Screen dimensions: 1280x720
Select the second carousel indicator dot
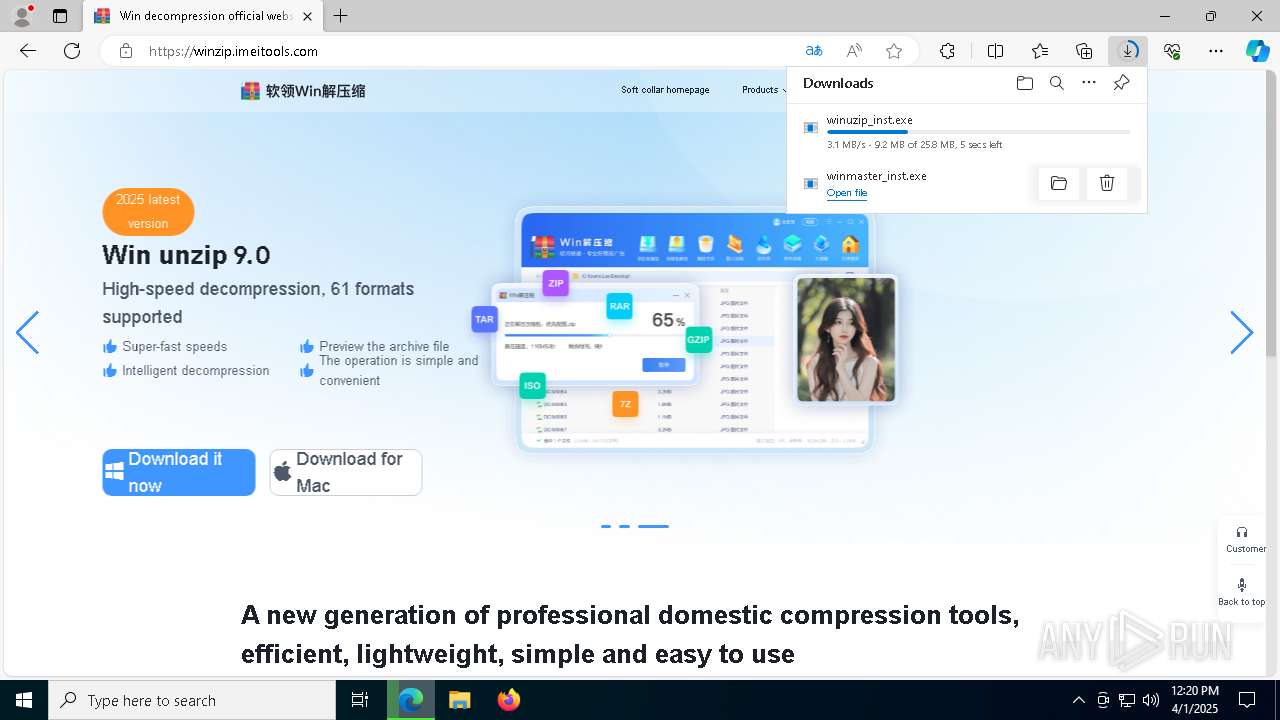624,526
